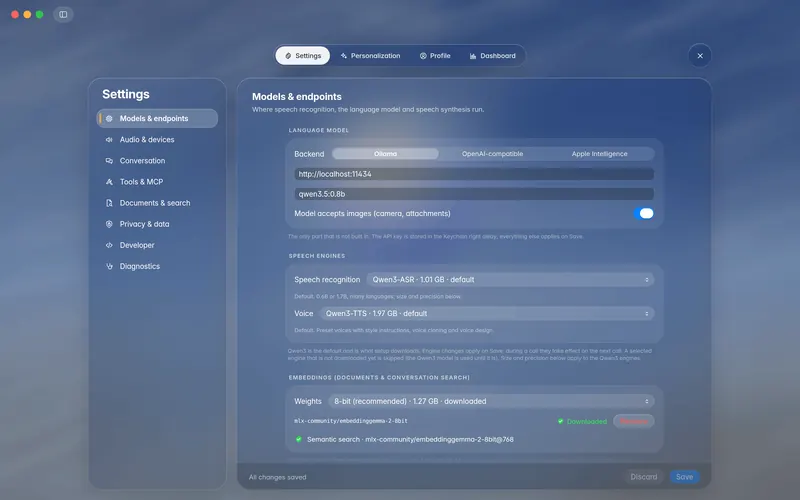Select the Apple Intelligence backend option
The width and height of the screenshot is (800, 500).
coord(599,154)
